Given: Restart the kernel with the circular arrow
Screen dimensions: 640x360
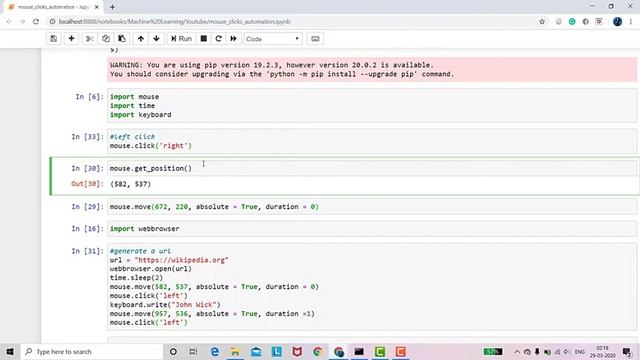Looking at the screenshot, I should tap(218, 39).
